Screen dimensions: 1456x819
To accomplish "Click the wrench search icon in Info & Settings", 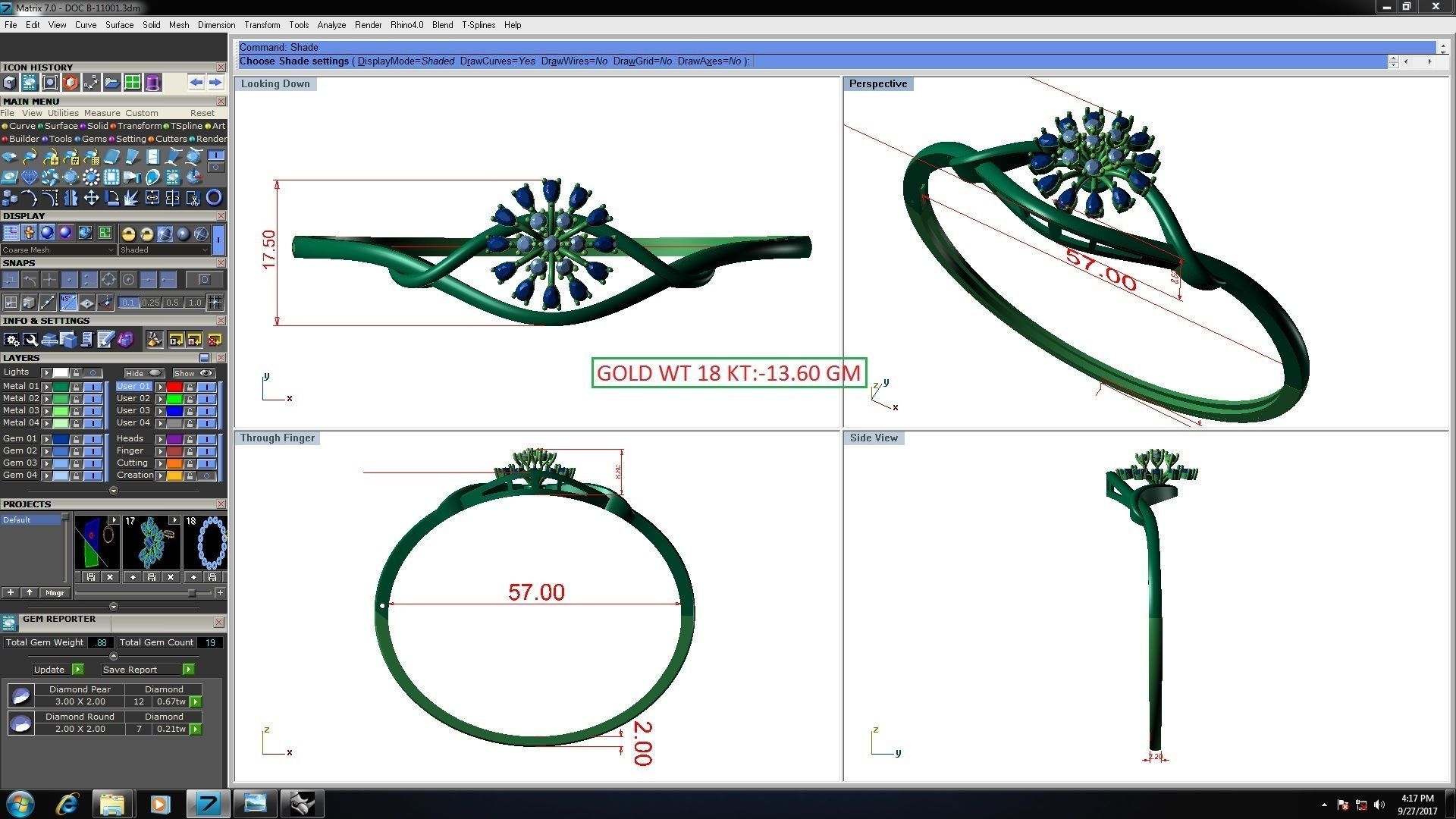I will 30,340.
